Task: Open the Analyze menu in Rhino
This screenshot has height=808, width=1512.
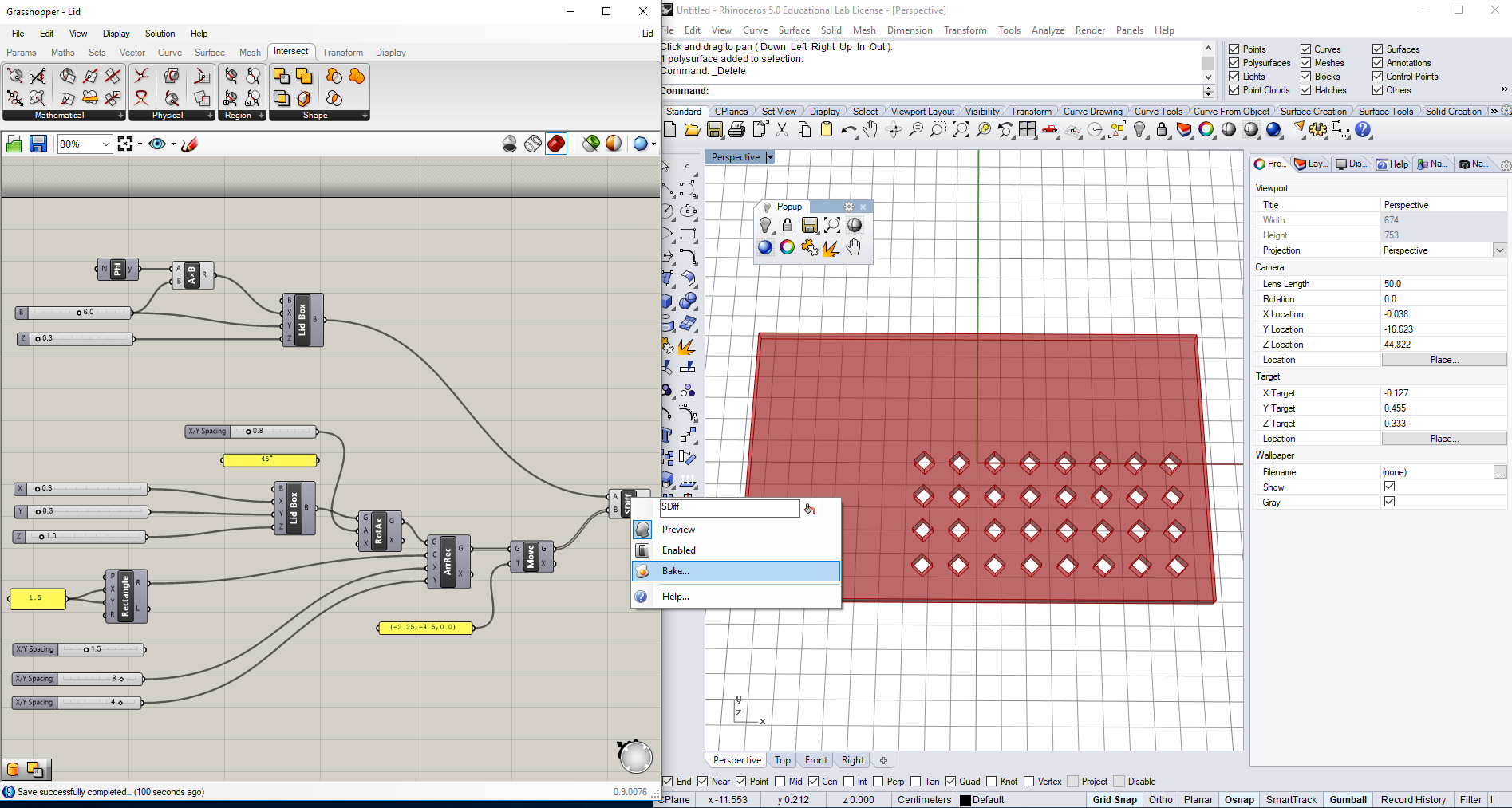Action: 1048,30
